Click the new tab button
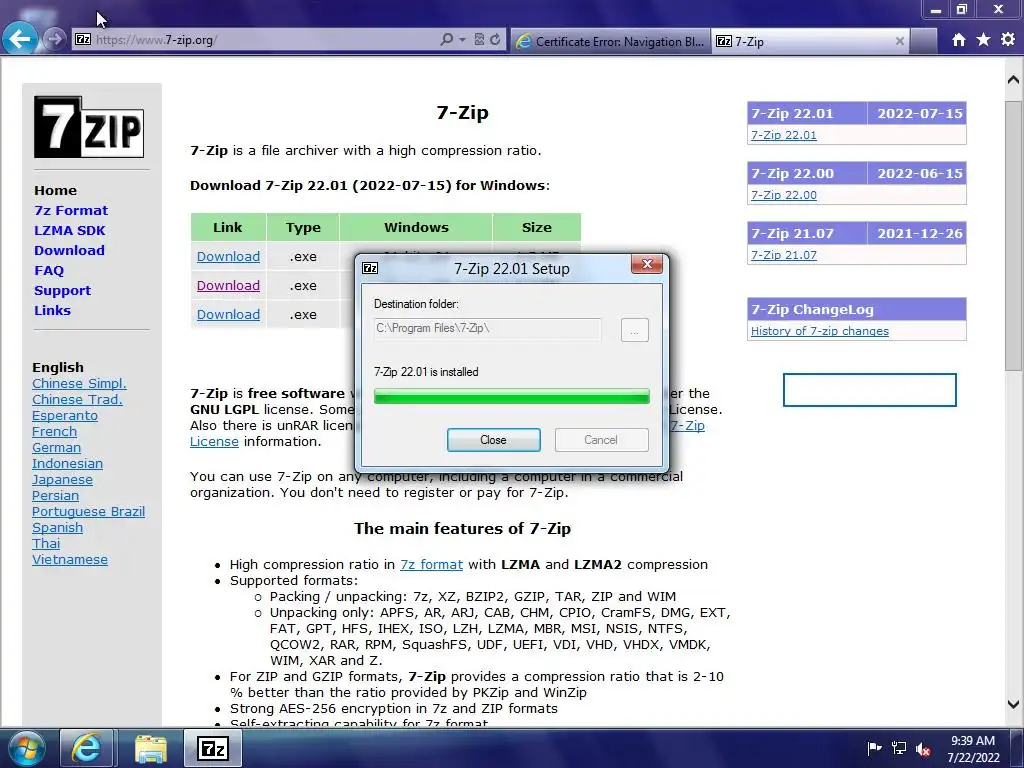Viewport: 1024px width, 768px height. point(923,41)
